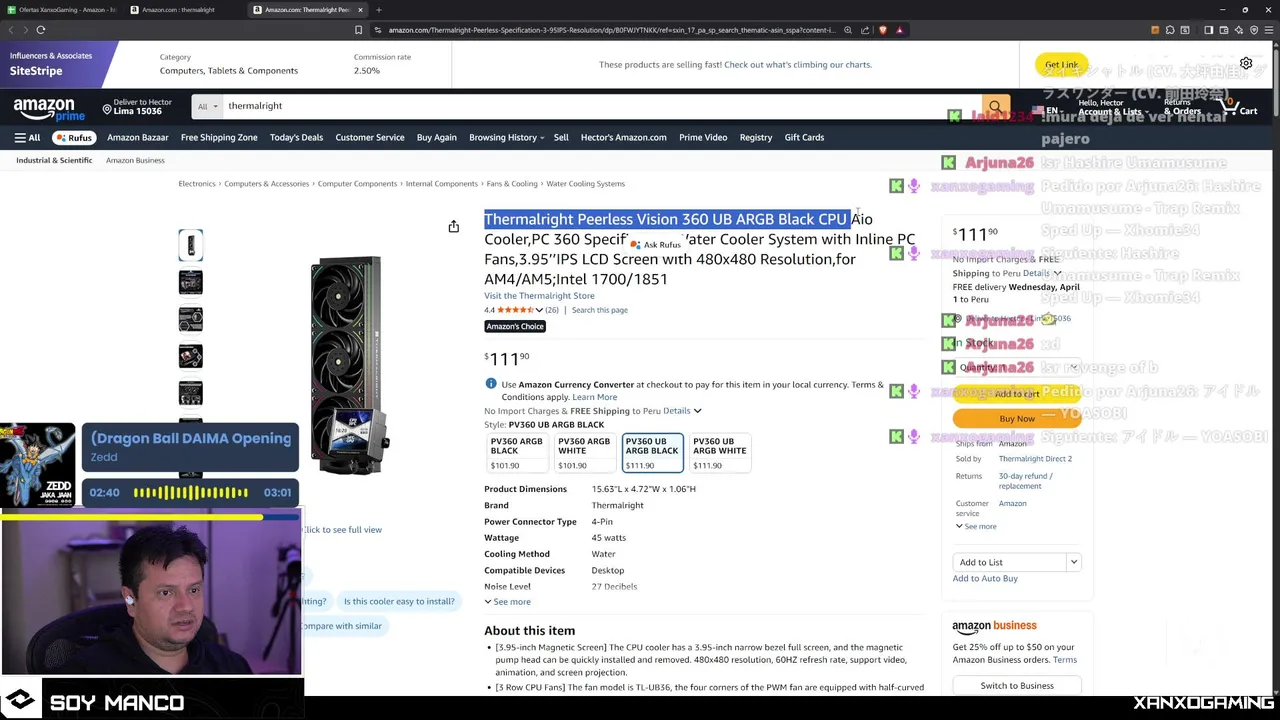Open Thermalright Direct 2 seller link
Image resolution: width=1280 pixels, height=720 pixels.
pos(1035,459)
